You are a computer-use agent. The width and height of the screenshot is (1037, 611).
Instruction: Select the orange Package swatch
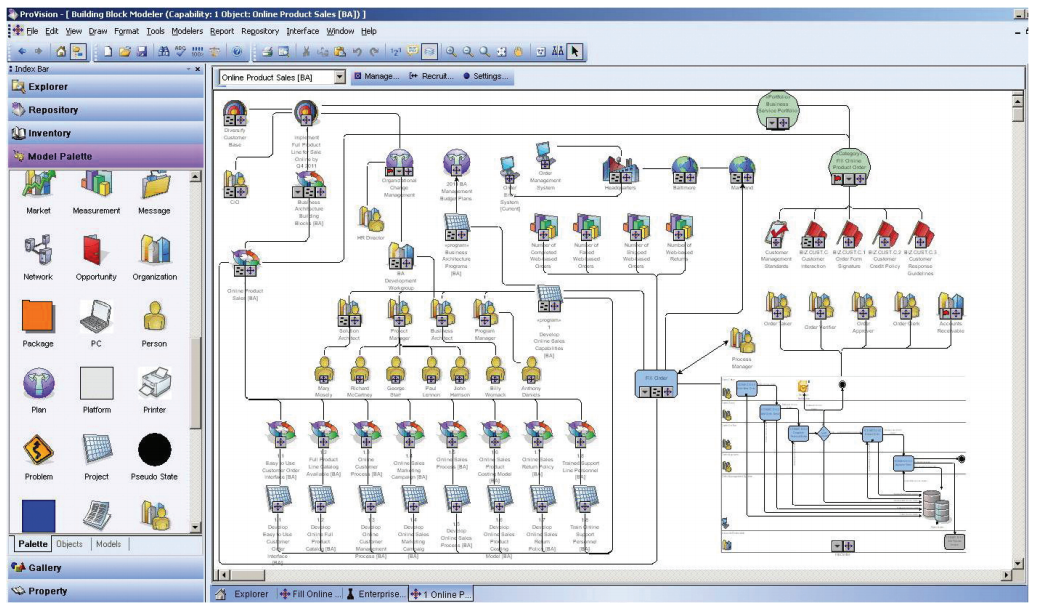(x=38, y=317)
